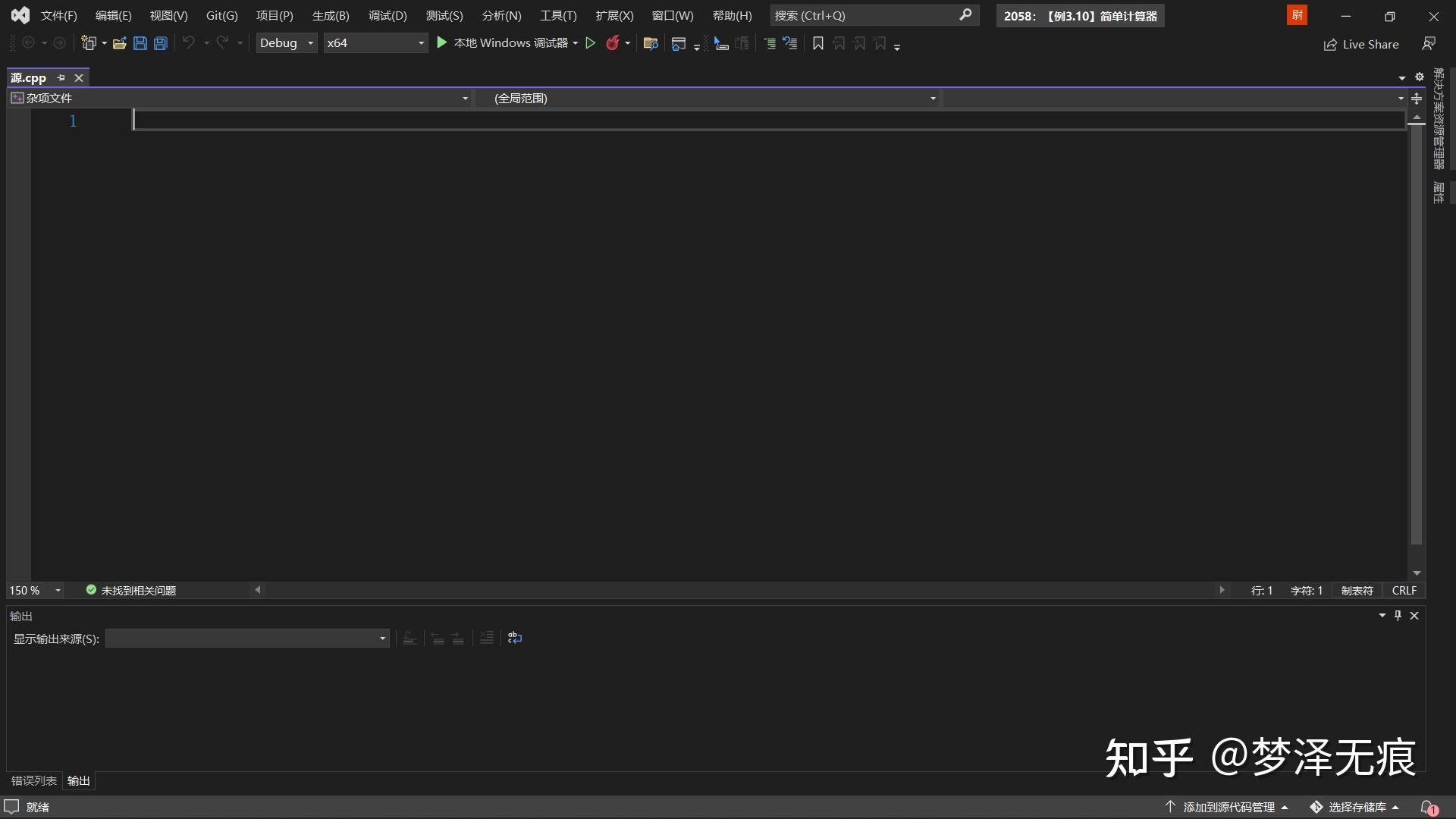This screenshot has width=1456, height=819.
Task: Toggle the 输出 Output panel visibility
Action: [80, 780]
